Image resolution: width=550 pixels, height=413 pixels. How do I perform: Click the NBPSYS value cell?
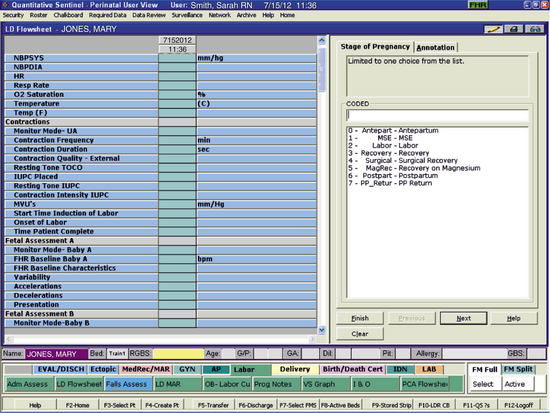pos(177,58)
